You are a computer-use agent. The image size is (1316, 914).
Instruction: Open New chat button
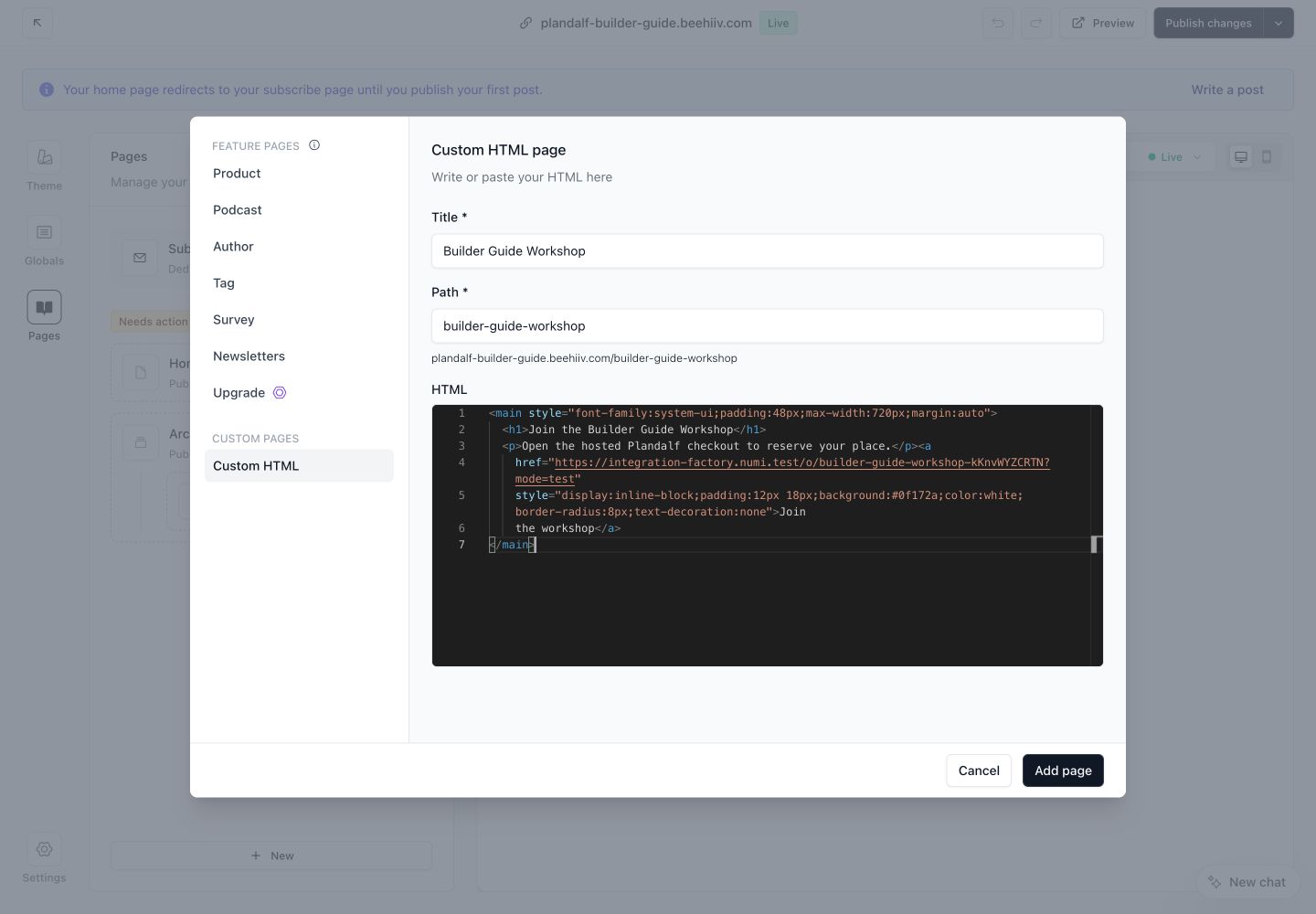point(1247,882)
